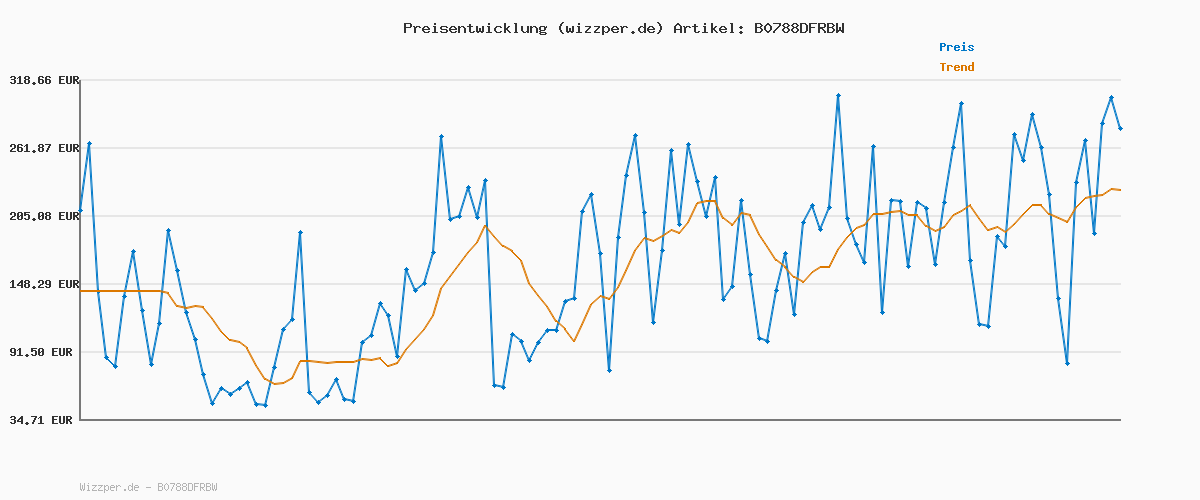1200x500 pixels.
Task: Click the first price data point at left edge
Action: 81,211
